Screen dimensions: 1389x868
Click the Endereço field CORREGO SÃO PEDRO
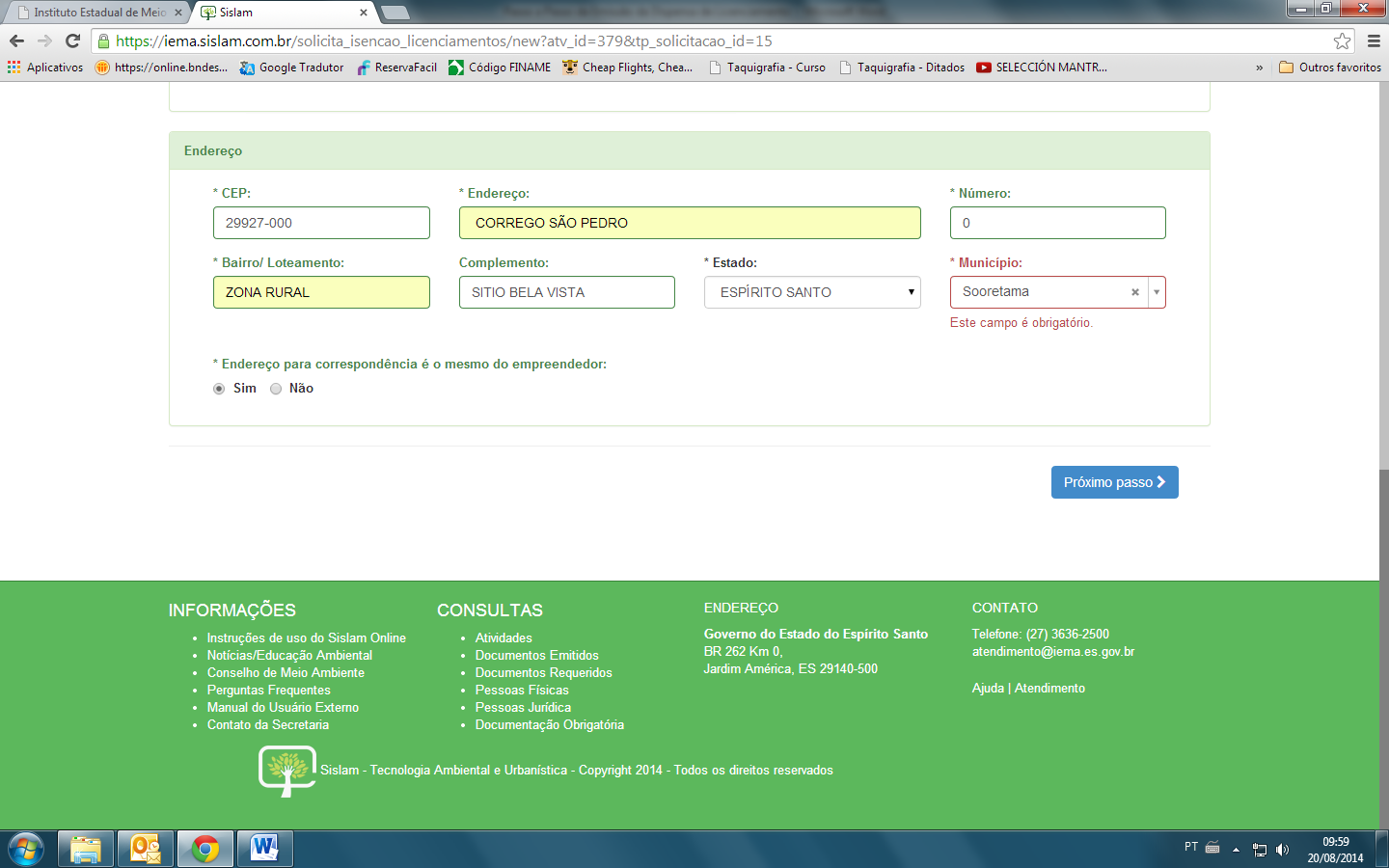pos(690,223)
